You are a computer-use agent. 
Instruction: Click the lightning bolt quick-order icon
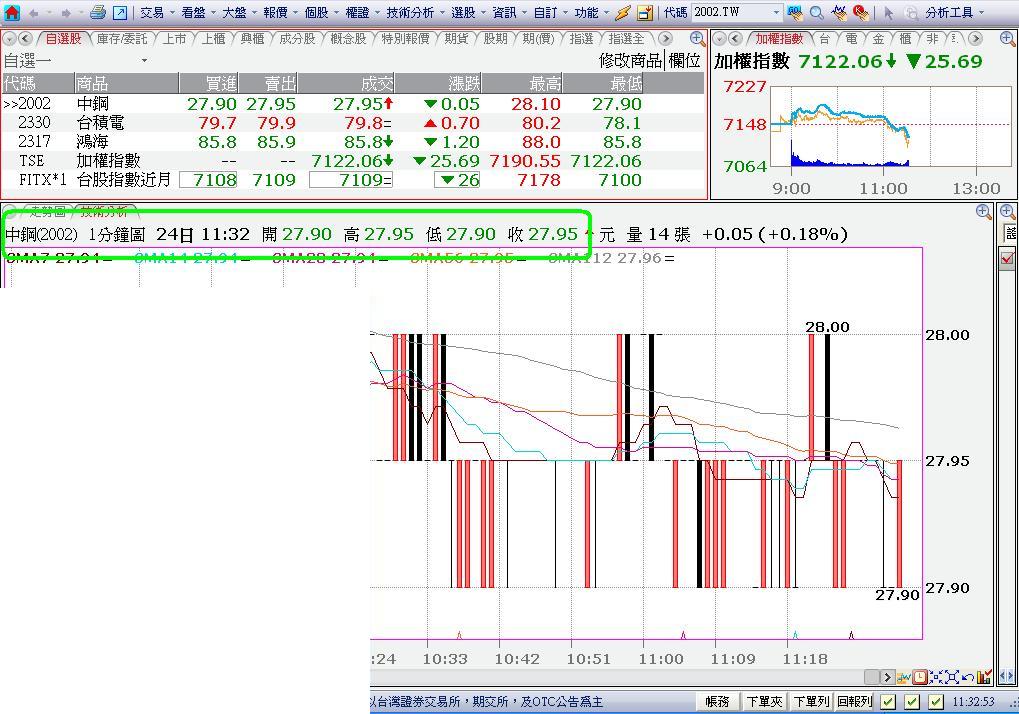(x=623, y=12)
